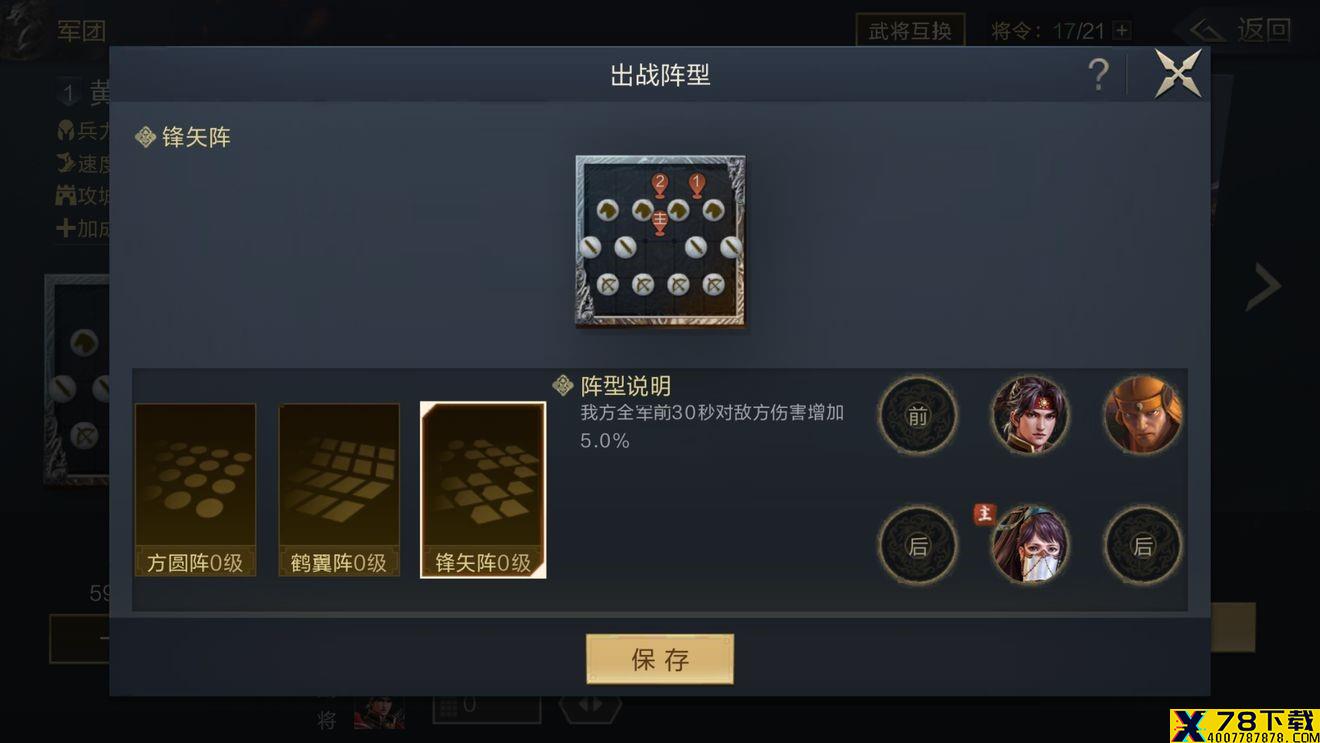Click the formation preview board
Screen dimensions: 1320x743
click(660, 241)
